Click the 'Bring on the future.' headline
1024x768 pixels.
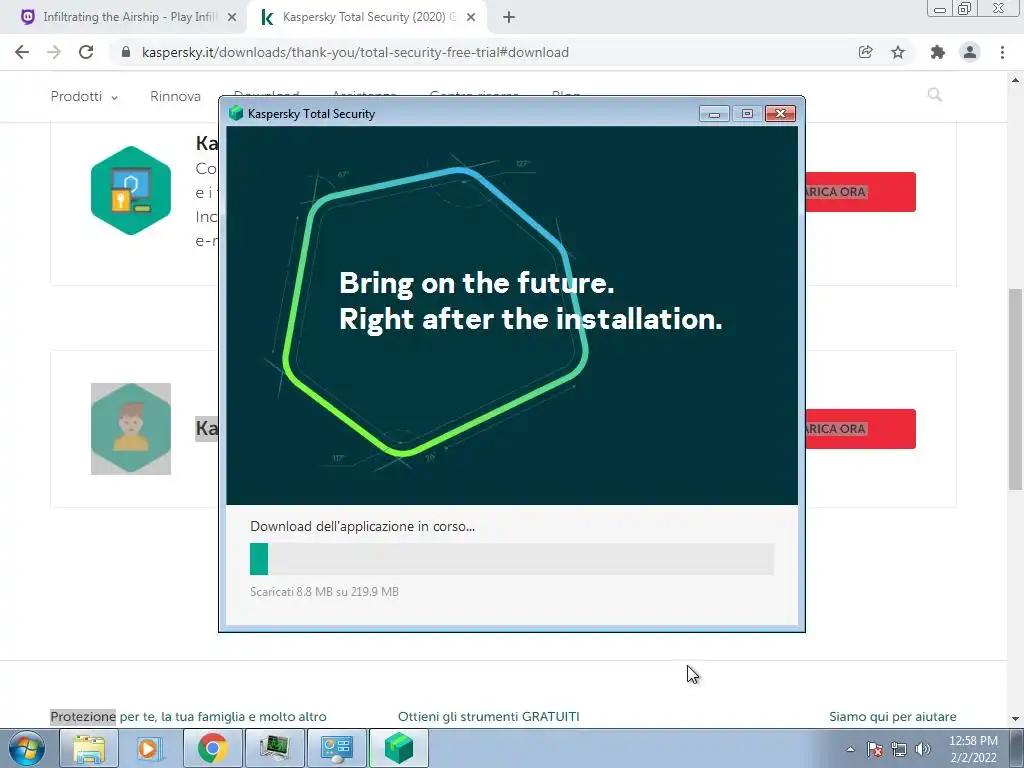[x=477, y=283]
